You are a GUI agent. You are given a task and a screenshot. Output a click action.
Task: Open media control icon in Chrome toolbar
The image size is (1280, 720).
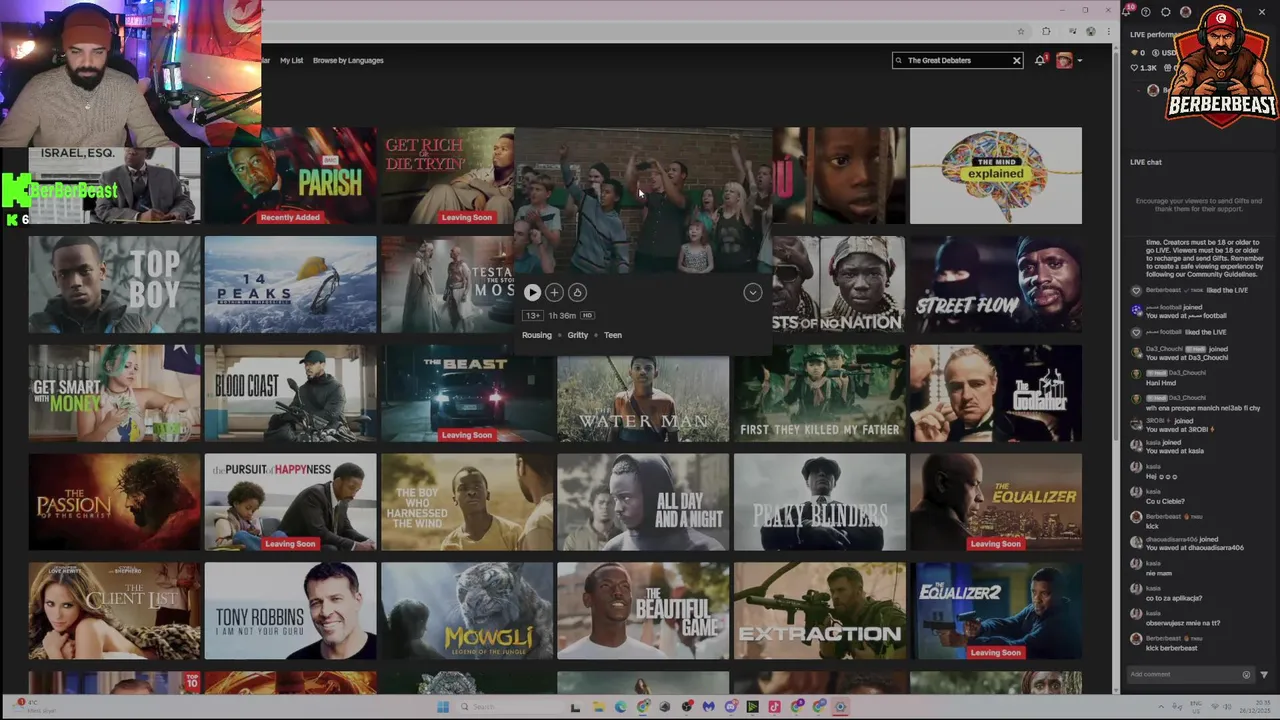(x=1073, y=31)
